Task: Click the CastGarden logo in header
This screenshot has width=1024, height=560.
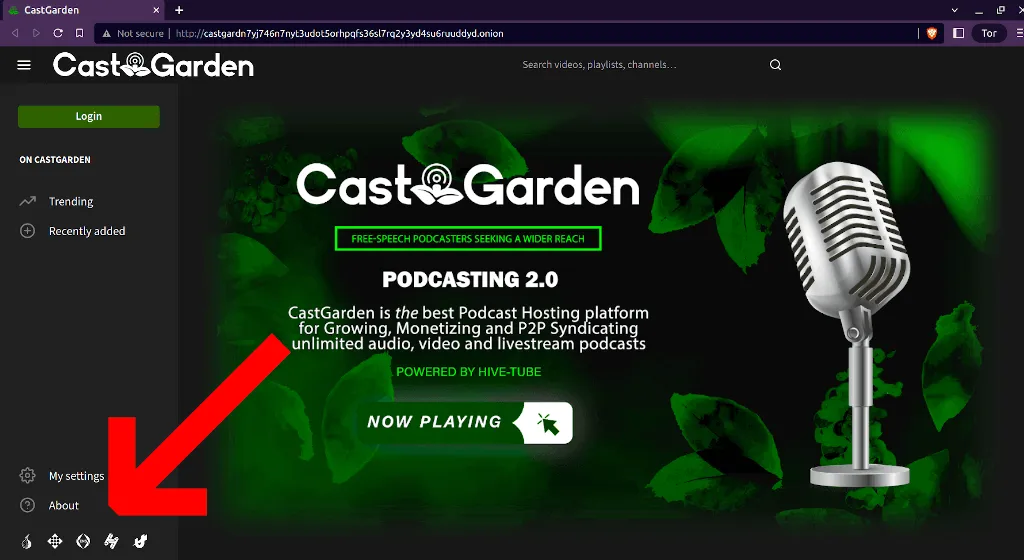Action: (x=153, y=65)
